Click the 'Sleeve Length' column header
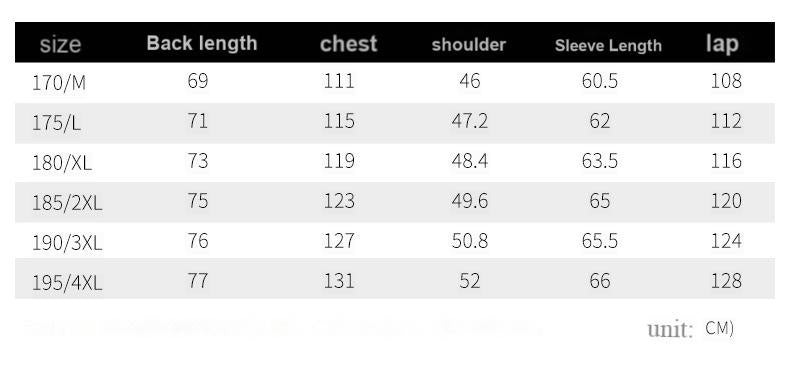This screenshot has height=365, width=790. point(608,45)
